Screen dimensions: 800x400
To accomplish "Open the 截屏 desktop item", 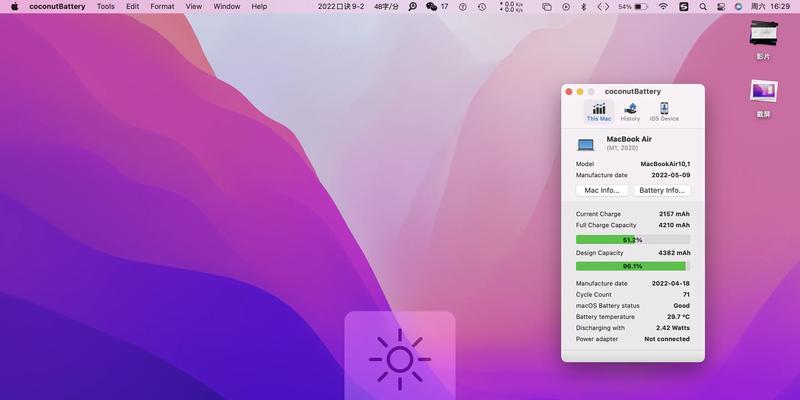I will click(x=763, y=99).
